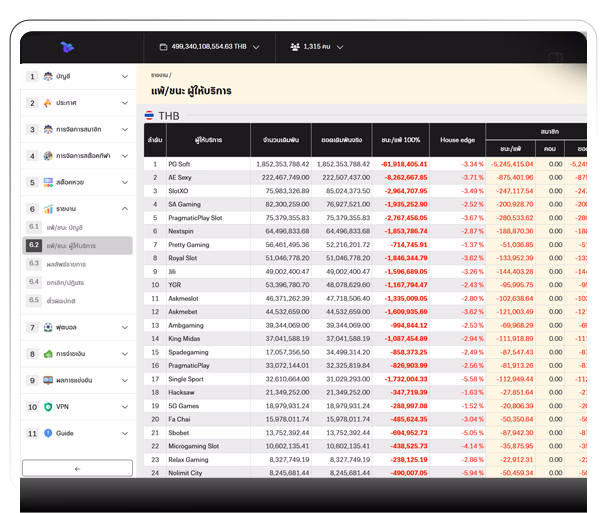Click the สมาชิก group header
This screenshot has height=513, width=607.
coord(536,132)
